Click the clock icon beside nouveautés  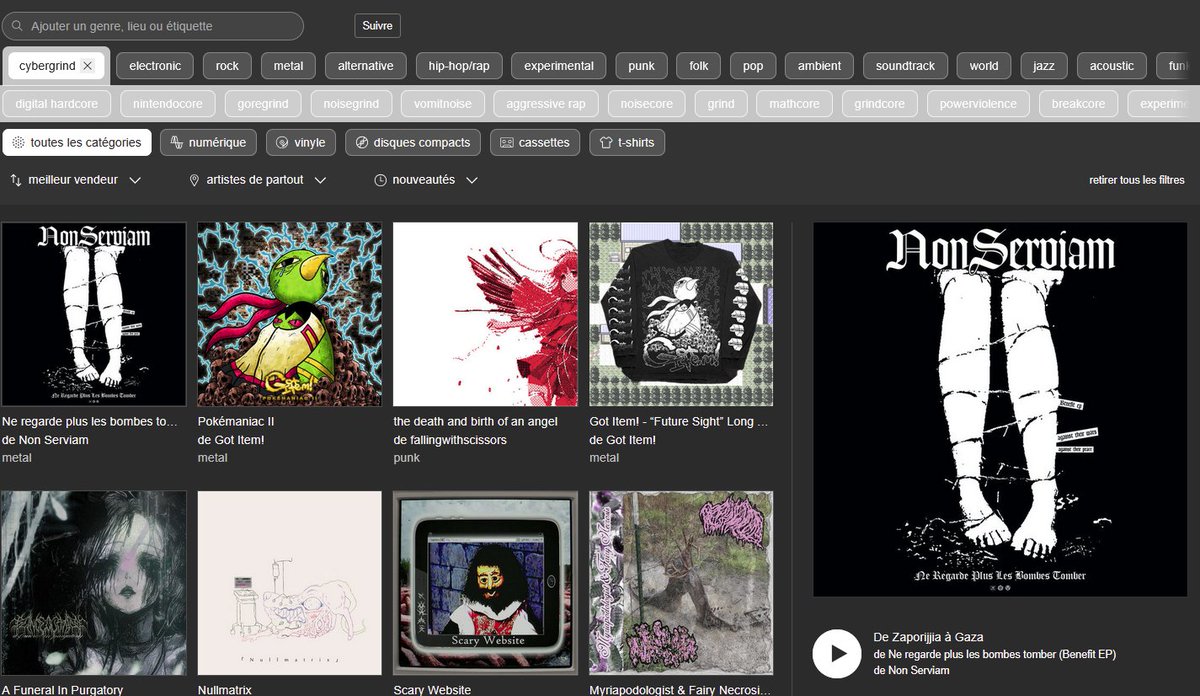381,180
